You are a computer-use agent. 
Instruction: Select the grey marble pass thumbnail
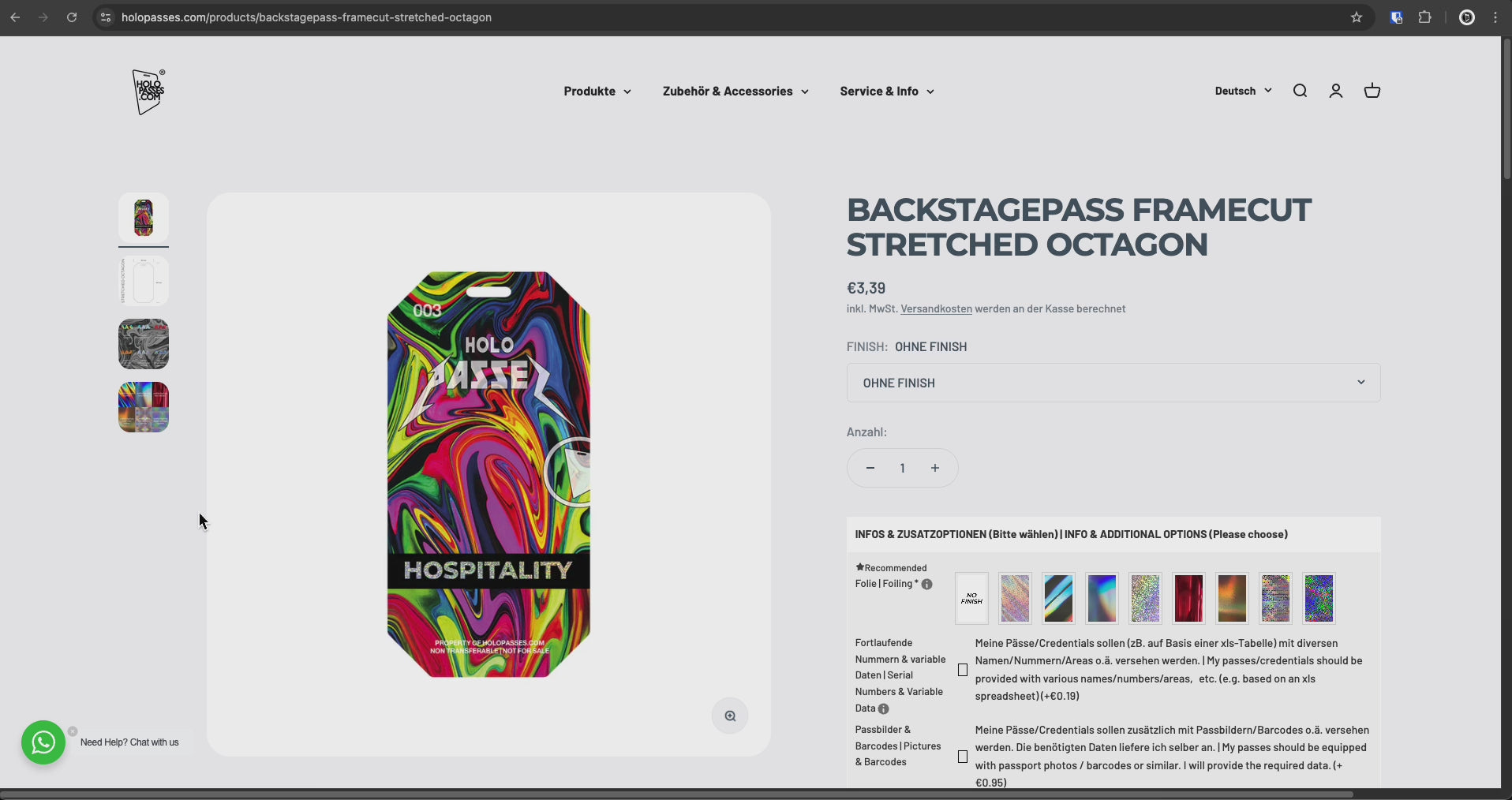point(144,344)
